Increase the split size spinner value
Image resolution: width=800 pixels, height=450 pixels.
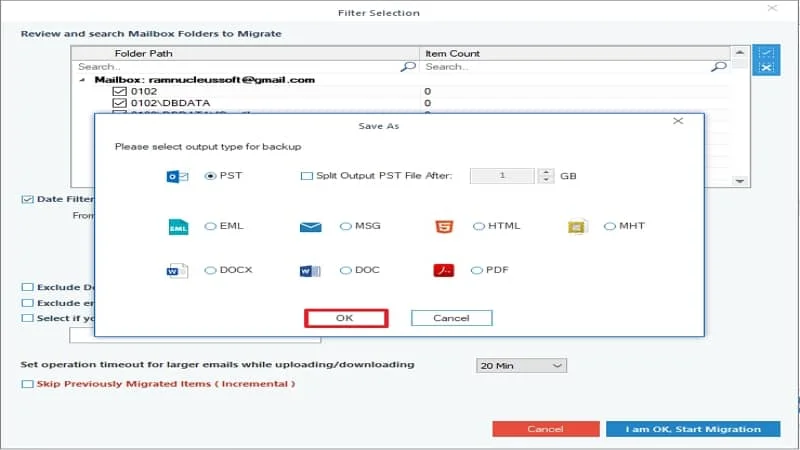pos(546,172)
